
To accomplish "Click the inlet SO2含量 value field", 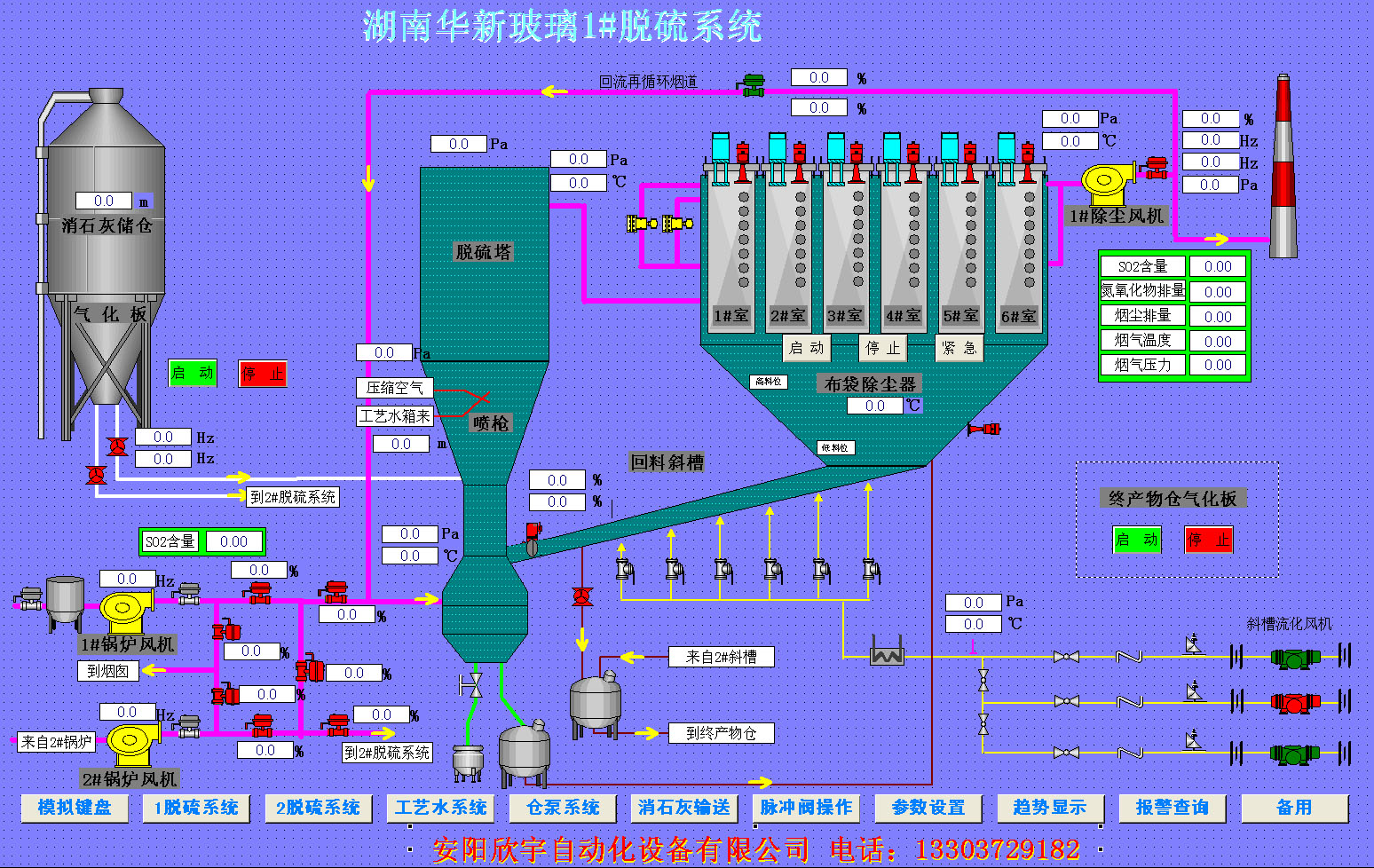I will (x=233, y=541).
